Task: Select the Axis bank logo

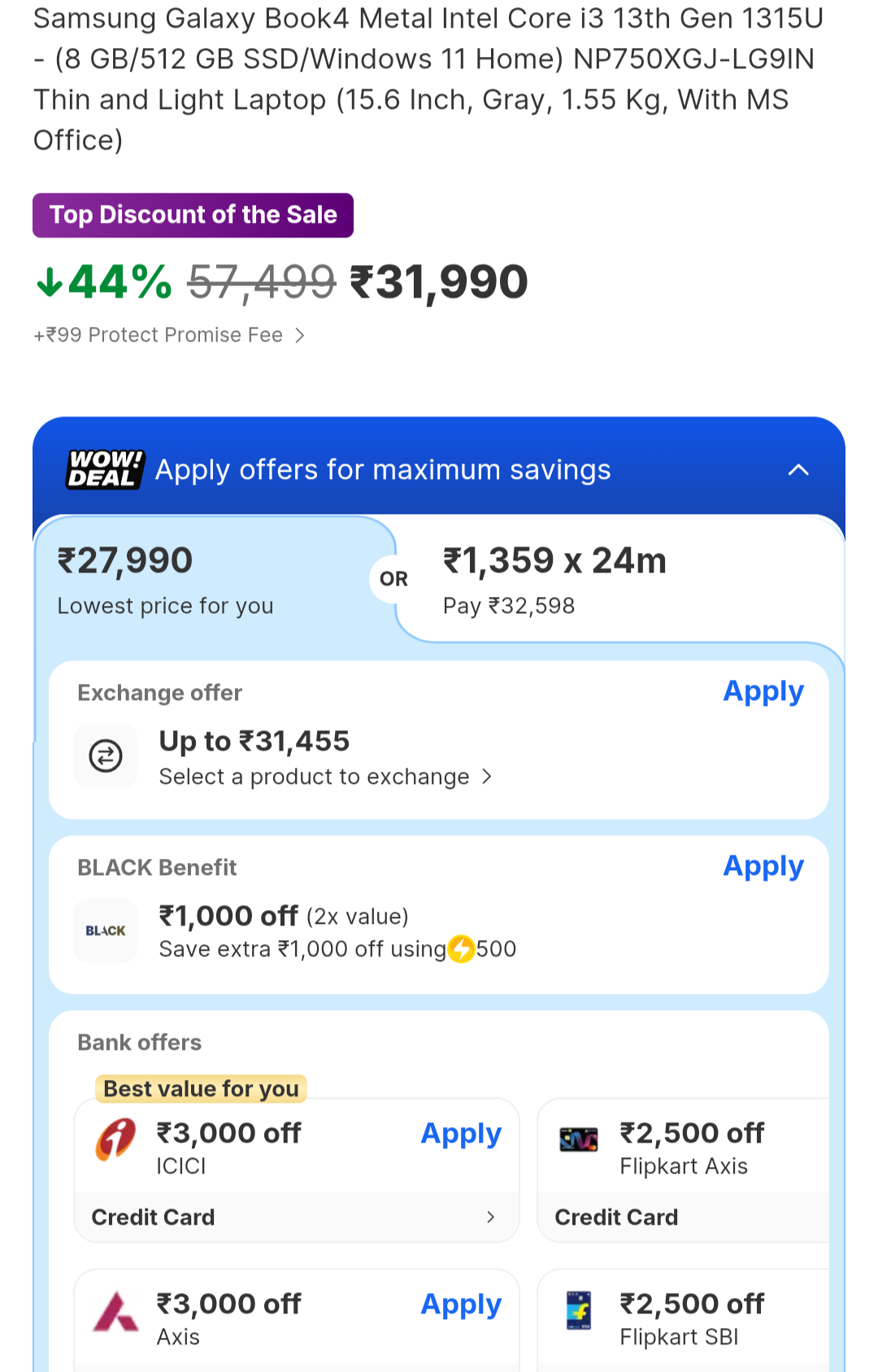Action: 116,1312
